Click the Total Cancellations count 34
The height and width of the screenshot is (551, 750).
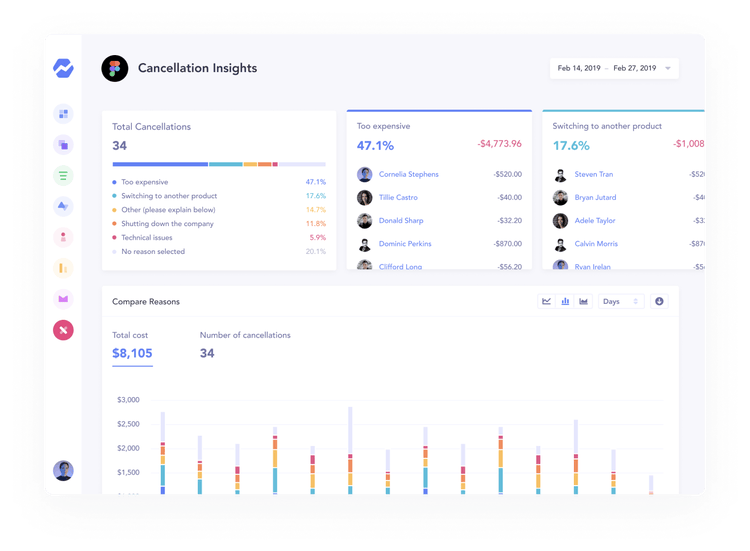tap(120, 145)
